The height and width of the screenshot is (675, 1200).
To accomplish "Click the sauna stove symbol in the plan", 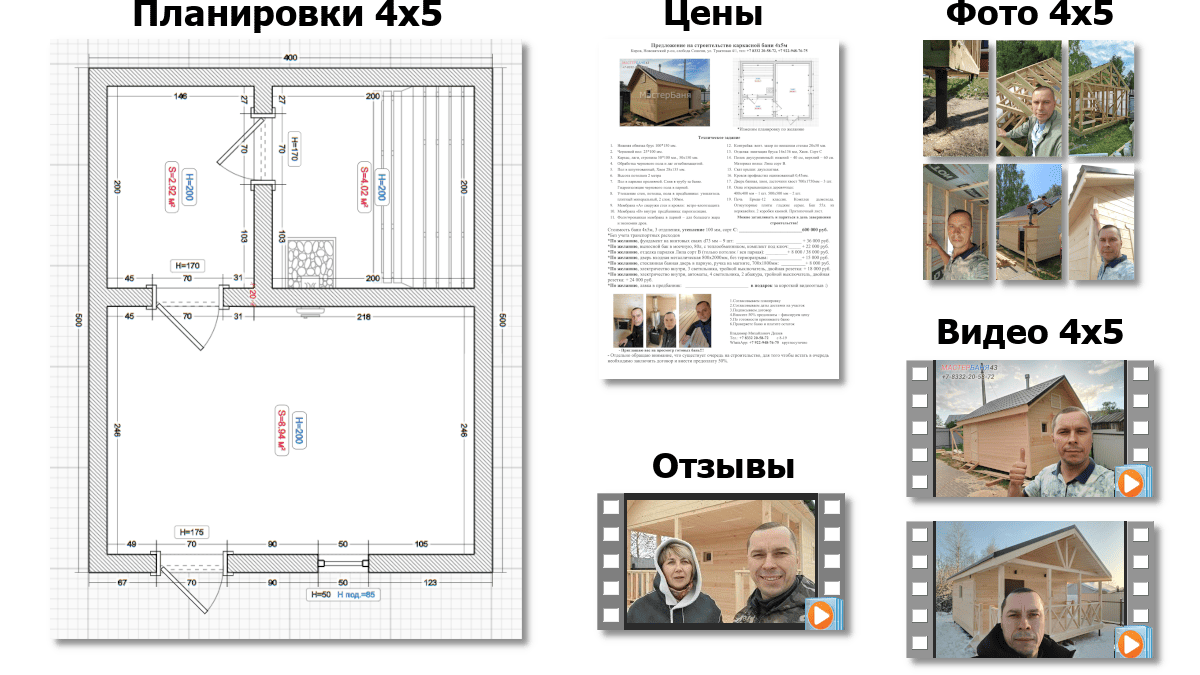I will 314,263.
